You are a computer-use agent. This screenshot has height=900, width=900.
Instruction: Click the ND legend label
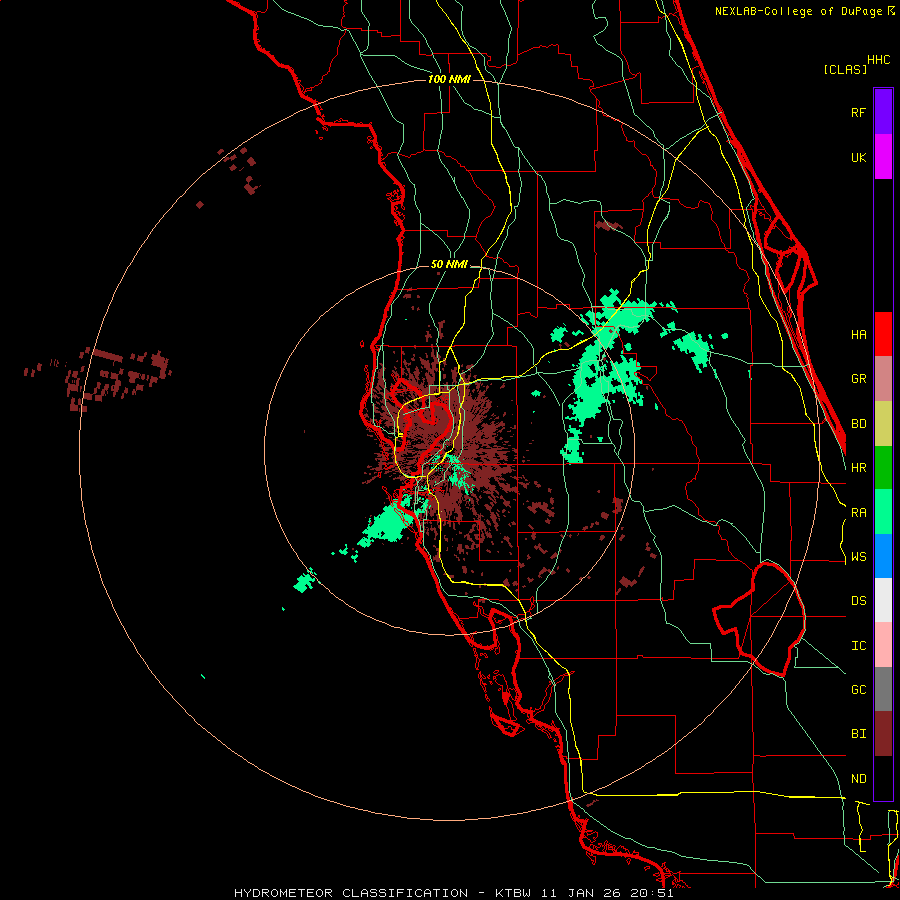coord(858,779)
